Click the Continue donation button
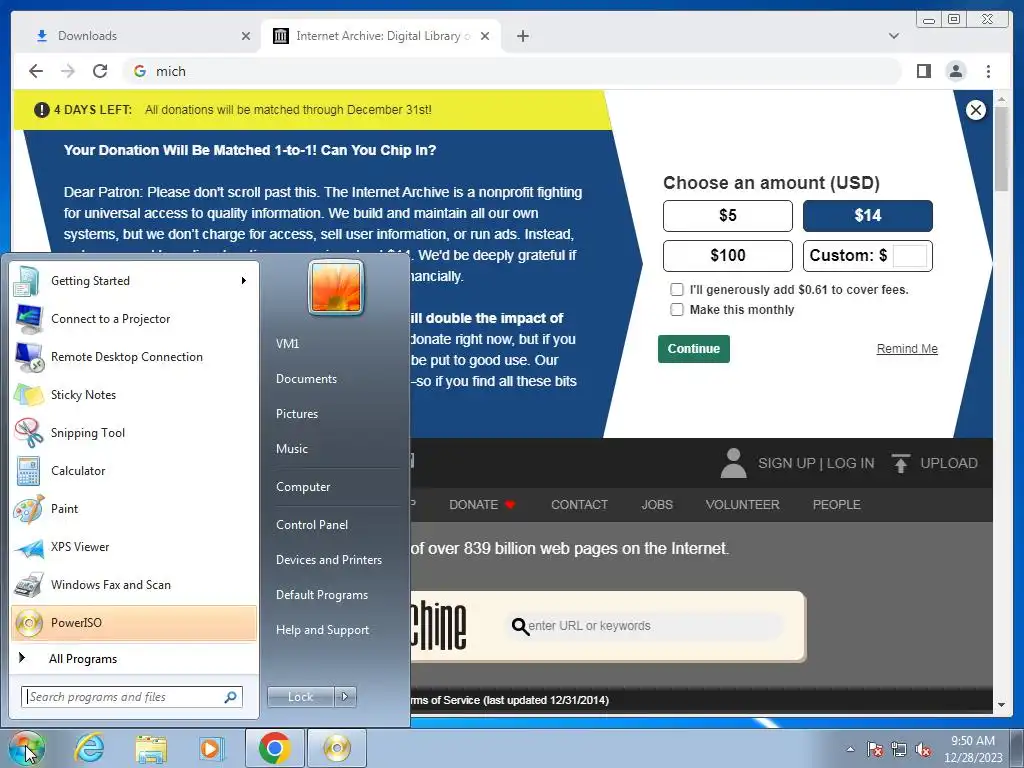This screenshot has height=768, width=1024. 694,349
